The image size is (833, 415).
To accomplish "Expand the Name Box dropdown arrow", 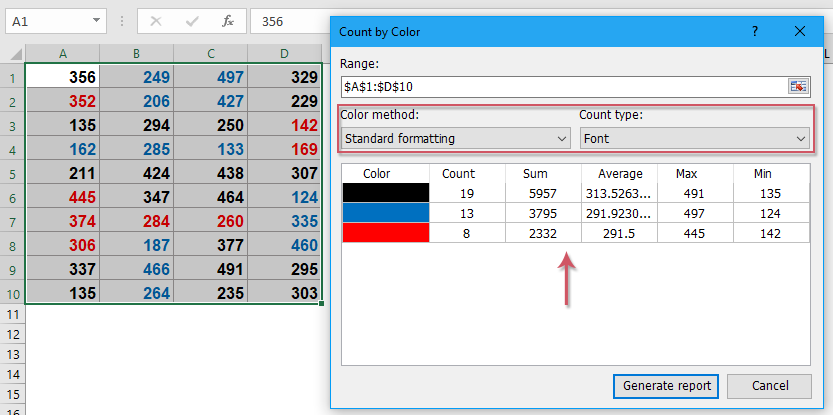I will tap(96, 21).
